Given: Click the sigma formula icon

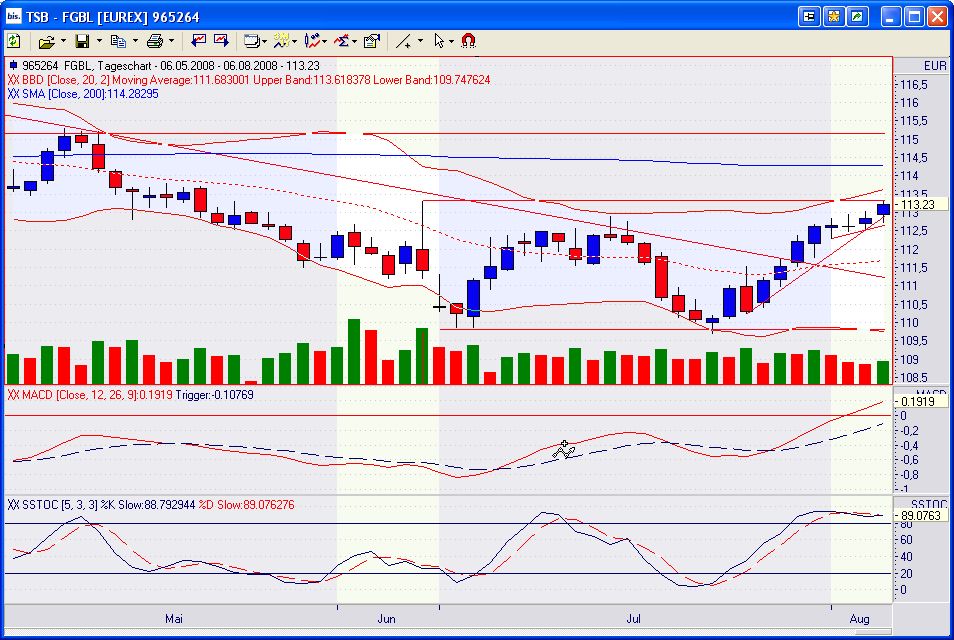Looking at the screenshot, I should (x=342, y=41).
